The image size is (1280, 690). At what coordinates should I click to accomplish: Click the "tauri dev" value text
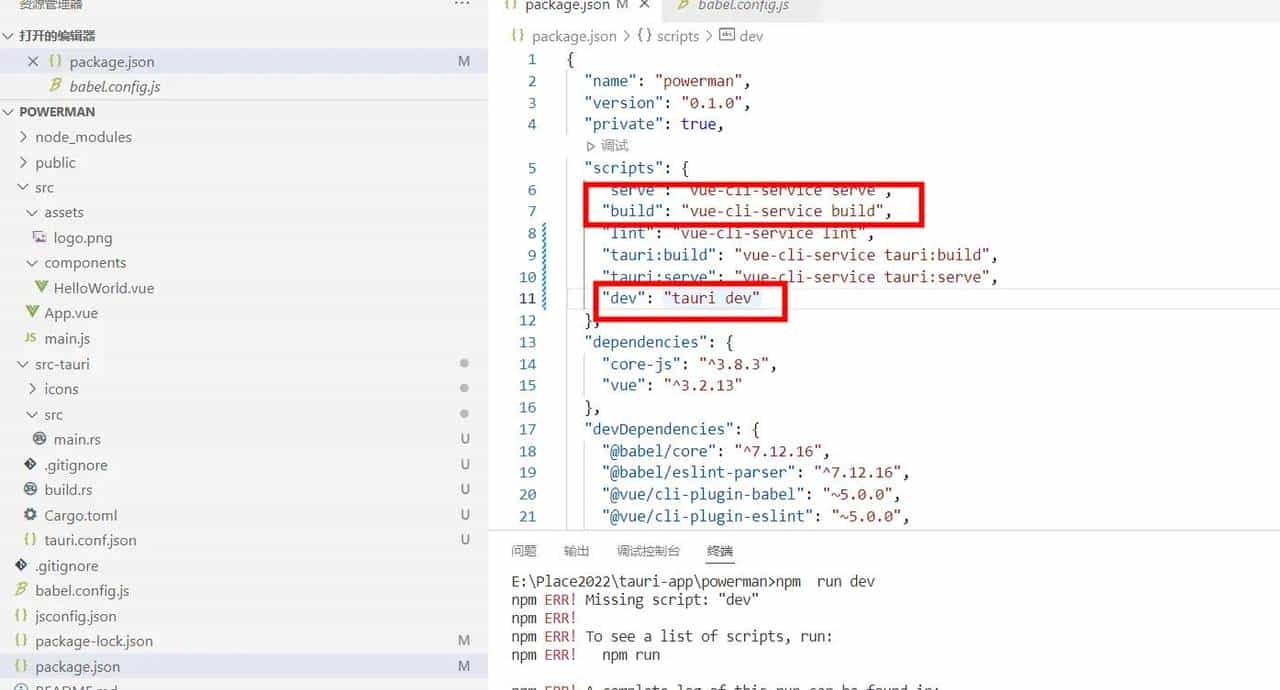click(x=711, y=299)
